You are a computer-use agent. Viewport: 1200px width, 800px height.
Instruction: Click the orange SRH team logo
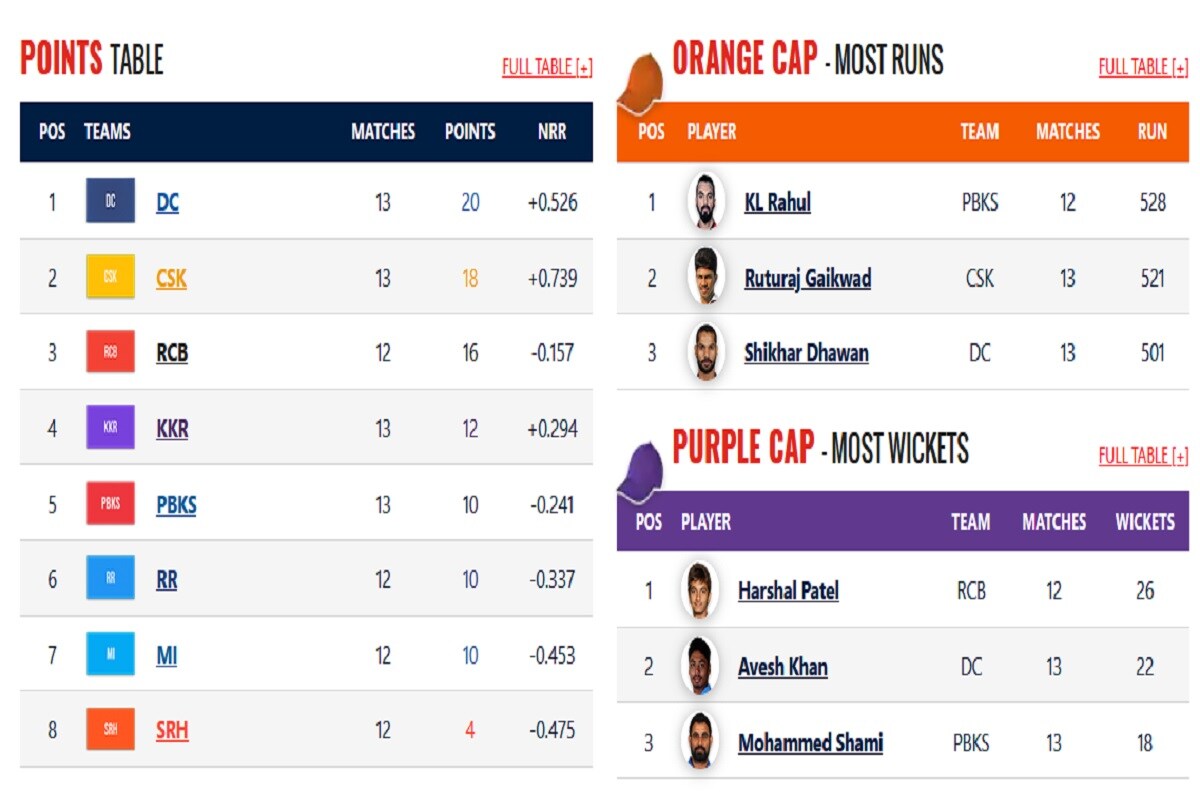110,730
